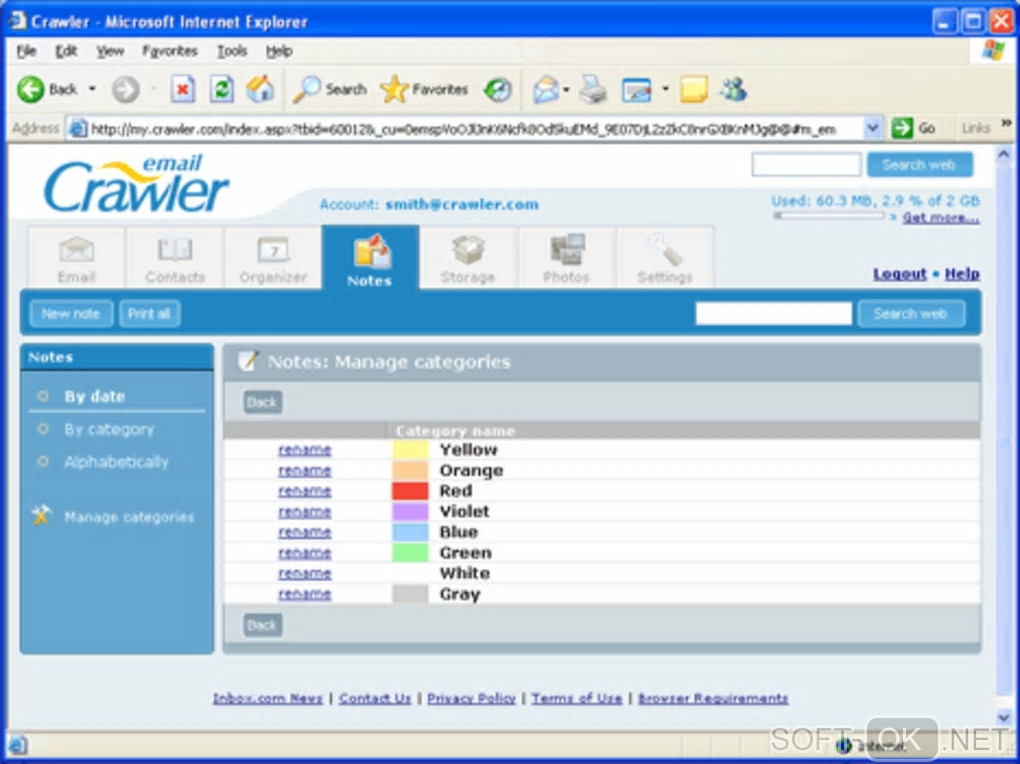
Task: Select Alphabetically sorting option
Action: point(116,462)
